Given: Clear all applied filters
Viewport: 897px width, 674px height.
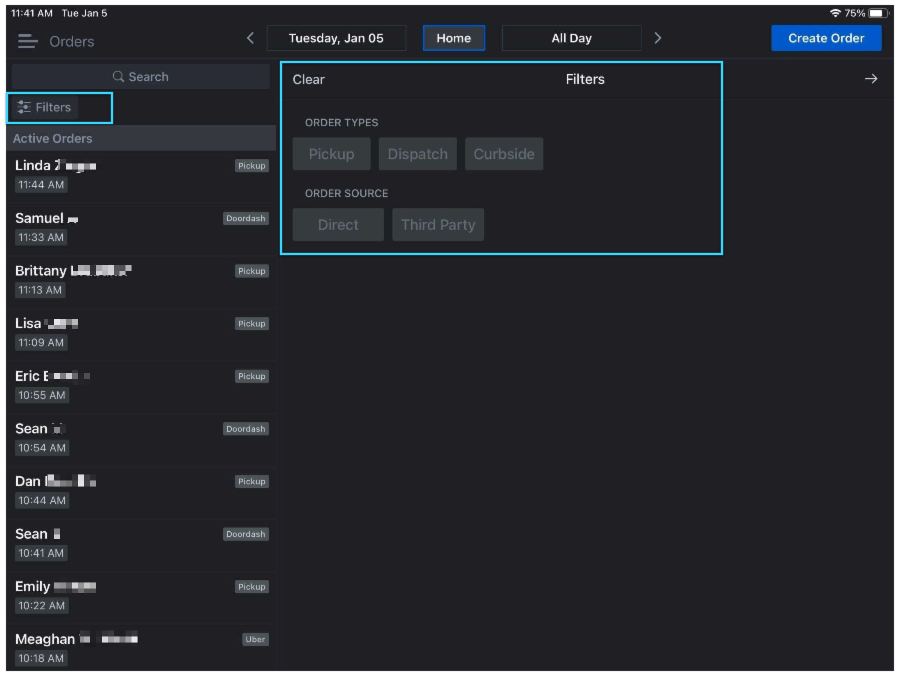Looking at the screenshot, I should coord(308,80).
